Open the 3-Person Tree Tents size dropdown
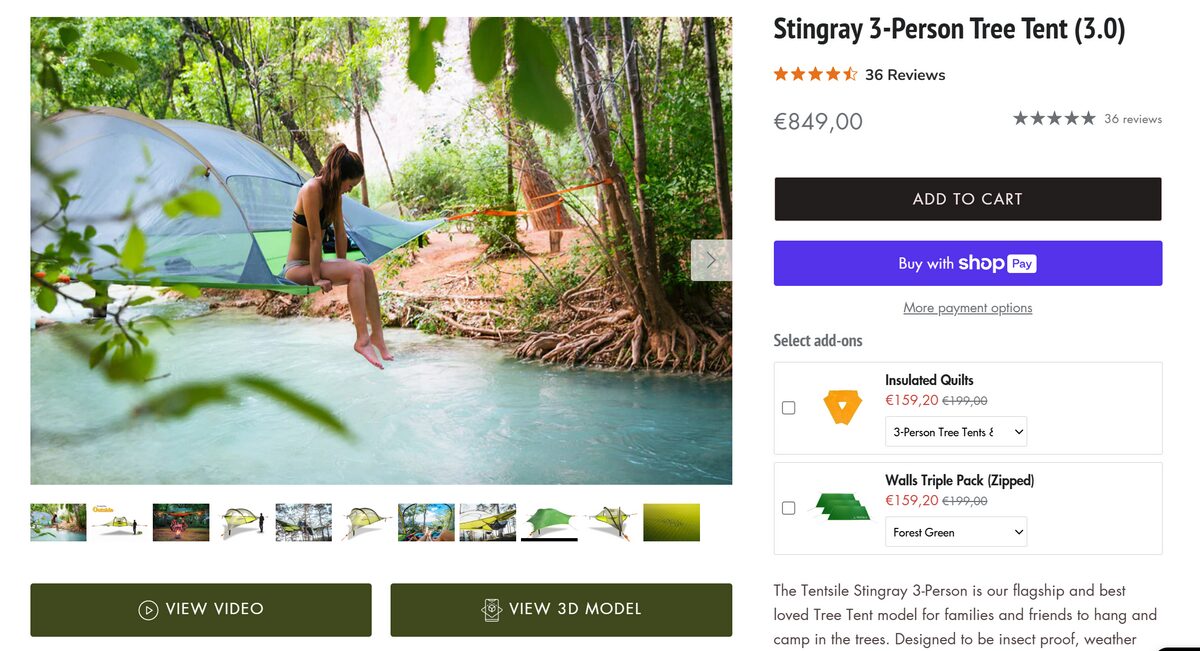 955,431
